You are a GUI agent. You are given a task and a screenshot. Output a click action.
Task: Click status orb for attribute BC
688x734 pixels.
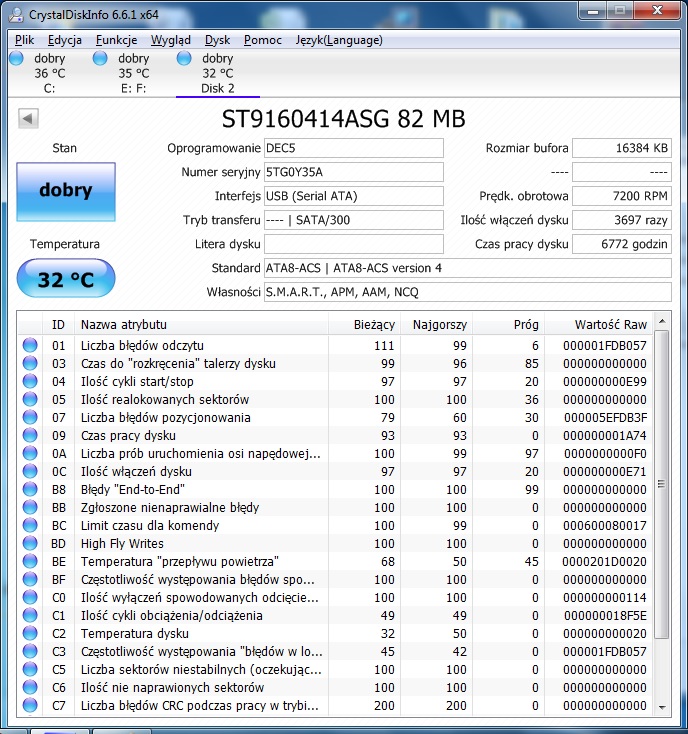click(30, 526)
